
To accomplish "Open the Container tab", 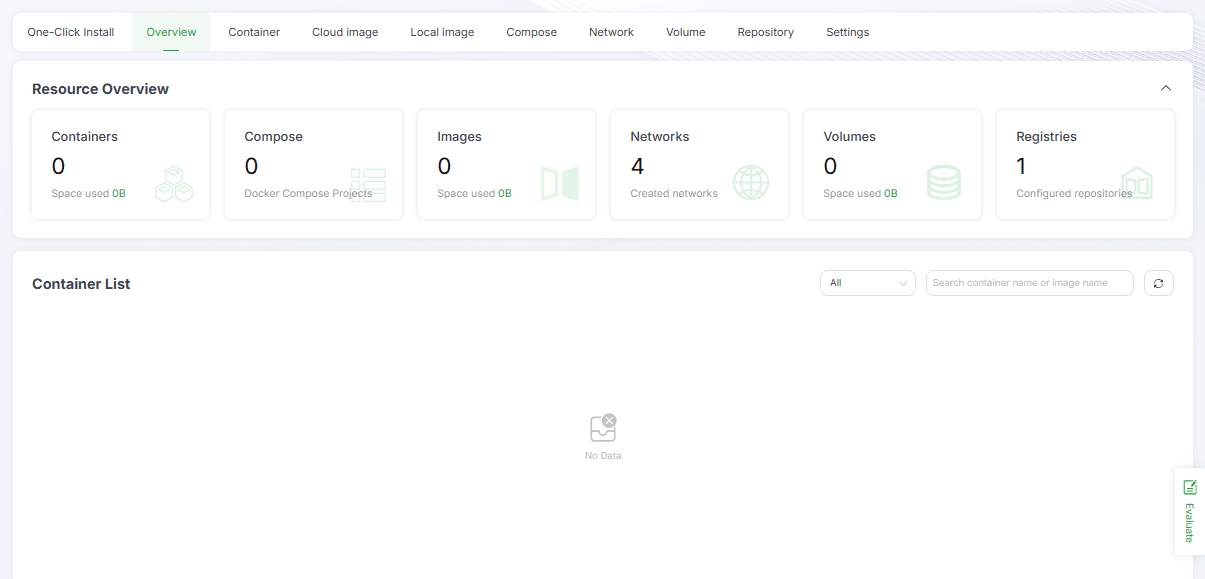I will tap(254, 32).
